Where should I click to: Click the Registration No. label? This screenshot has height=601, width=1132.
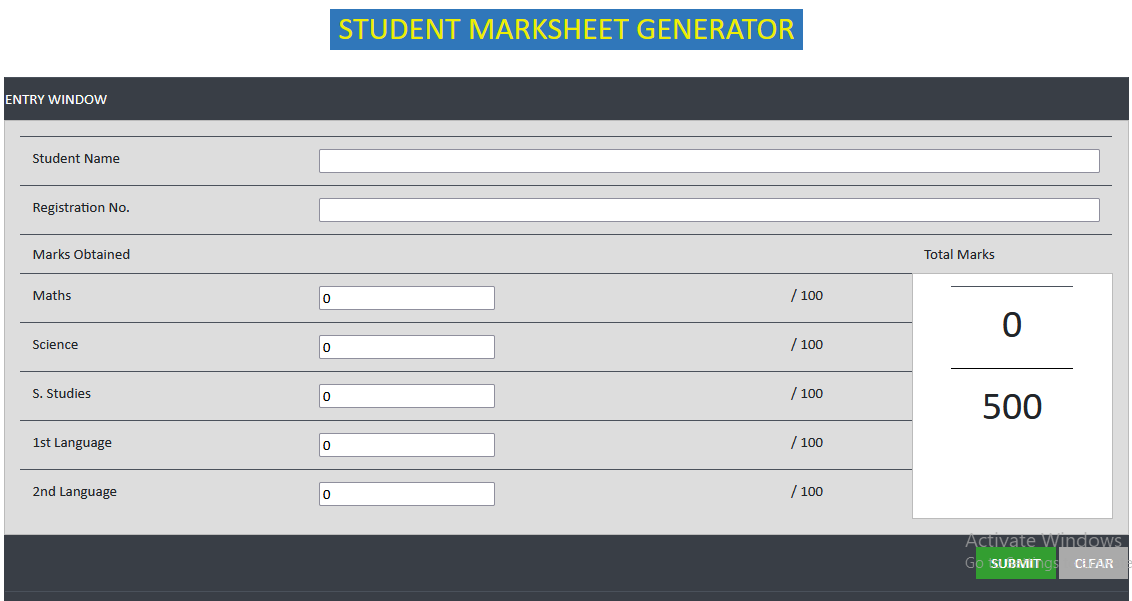[81, 208]
